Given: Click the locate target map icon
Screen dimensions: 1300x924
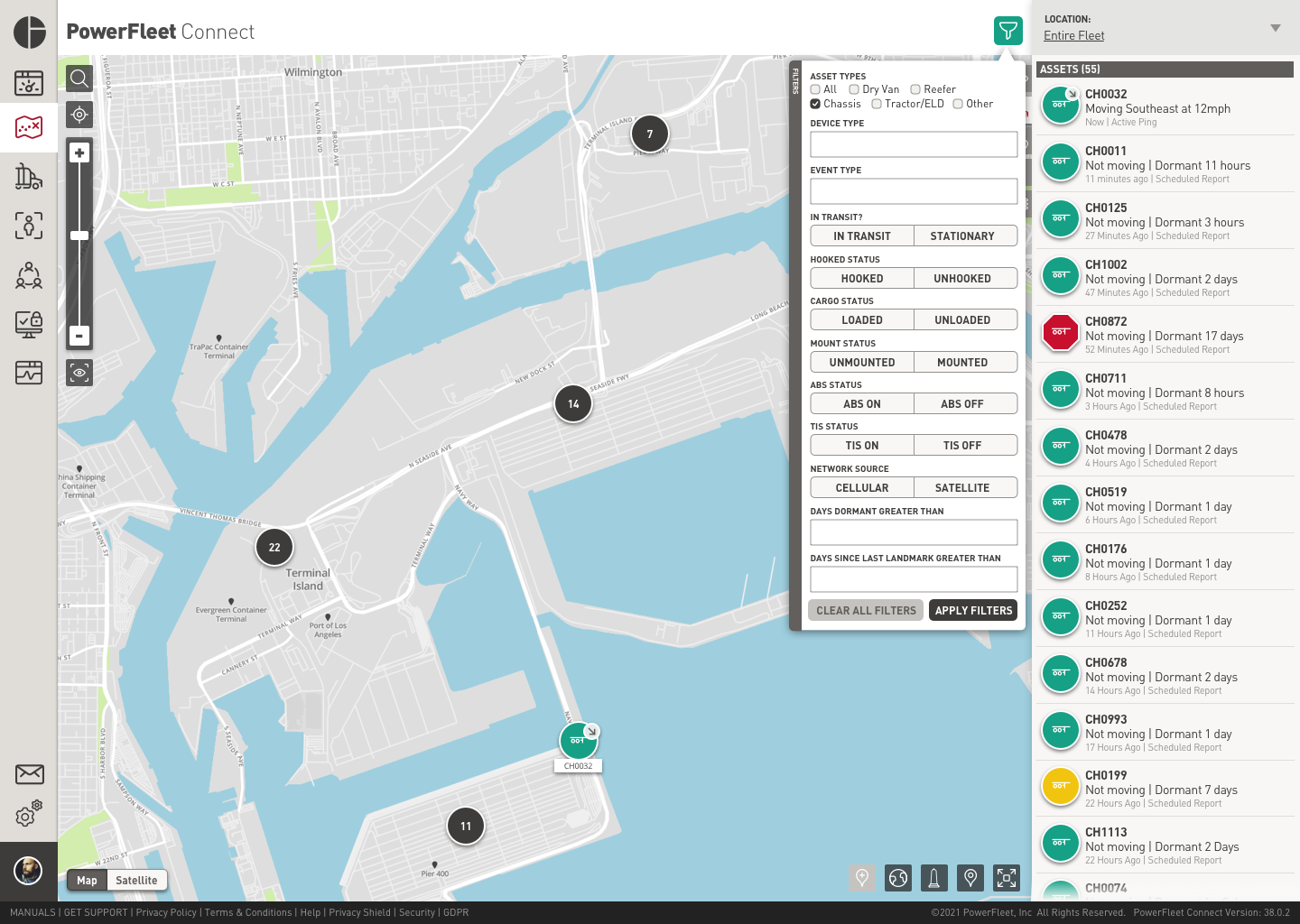Looking at the screenshot, I should click(x=79, y=115).
